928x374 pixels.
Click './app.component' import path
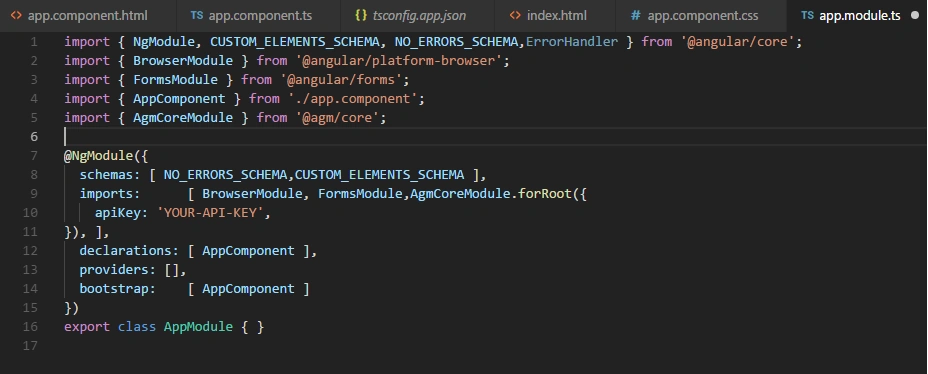coord(352,99)
